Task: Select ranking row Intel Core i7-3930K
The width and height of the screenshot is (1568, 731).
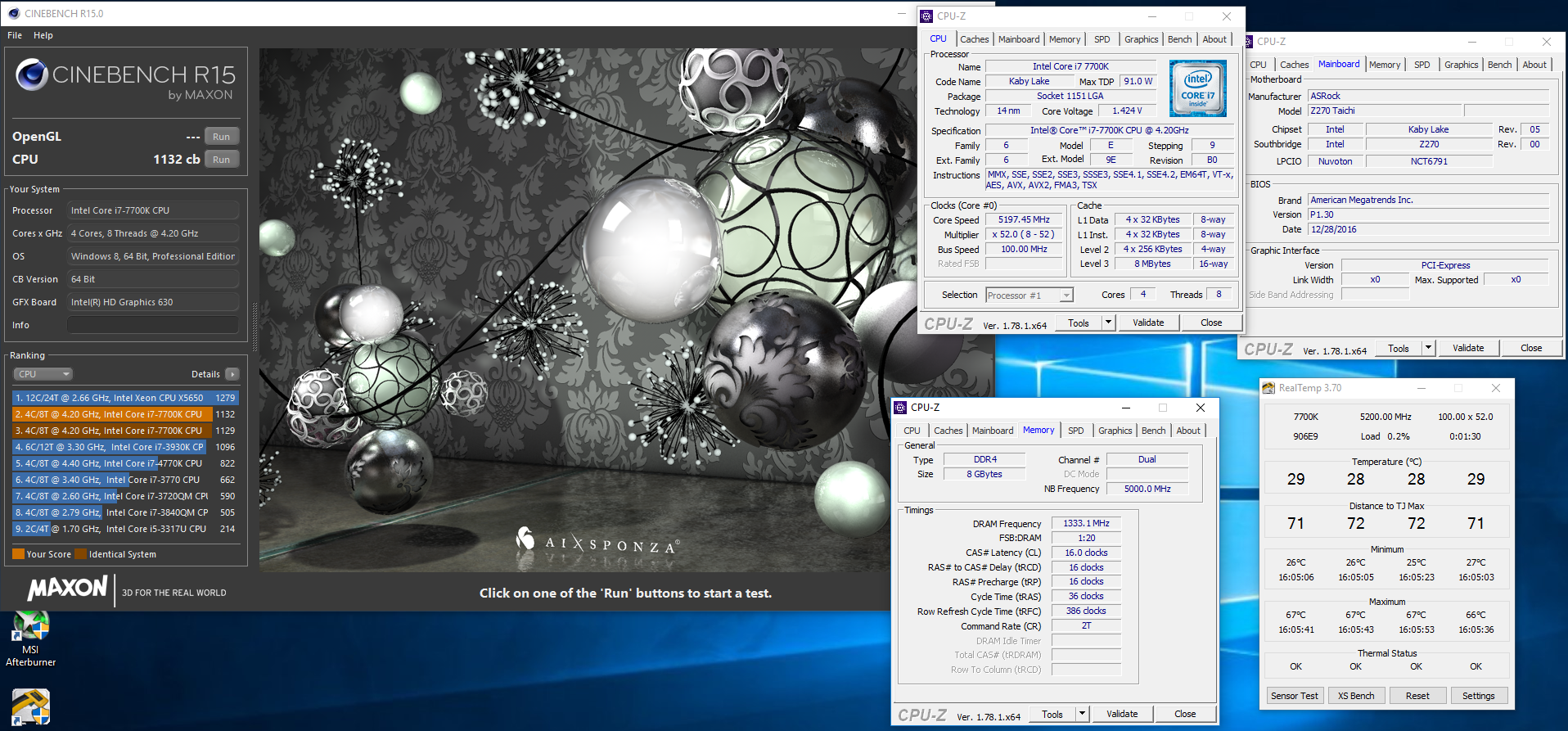Action: [x=125, y=447]
